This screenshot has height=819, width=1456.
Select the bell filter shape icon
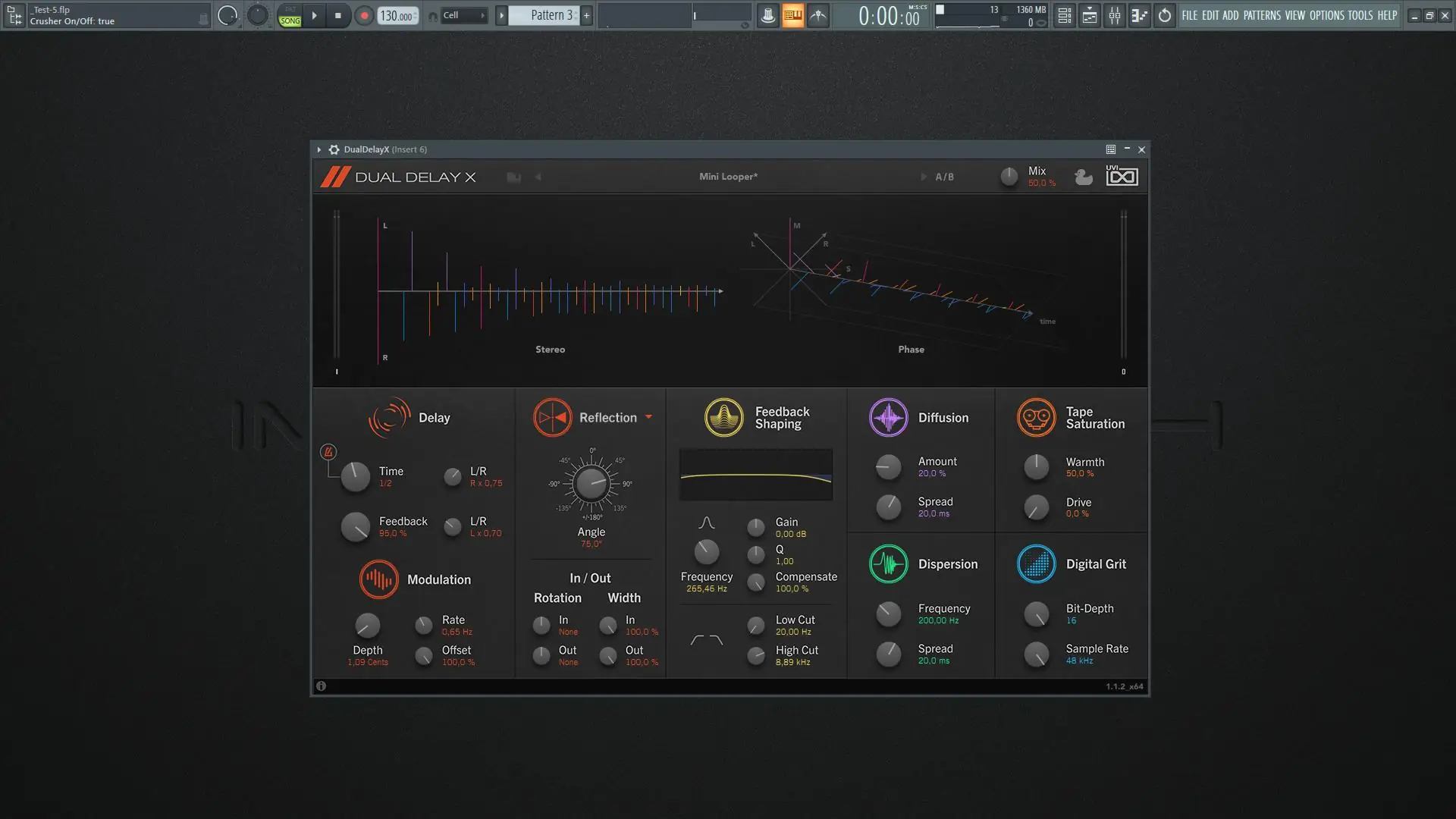pos(706,523)
